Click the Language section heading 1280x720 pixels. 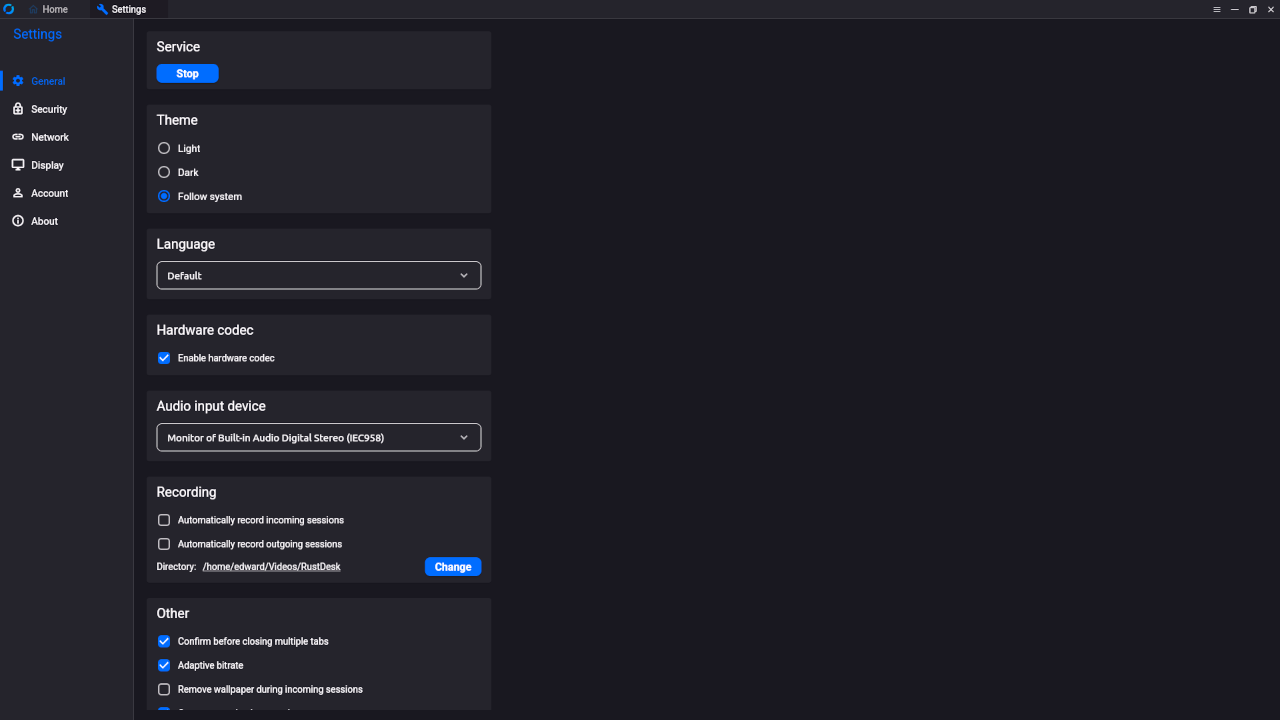click(186, 244)
